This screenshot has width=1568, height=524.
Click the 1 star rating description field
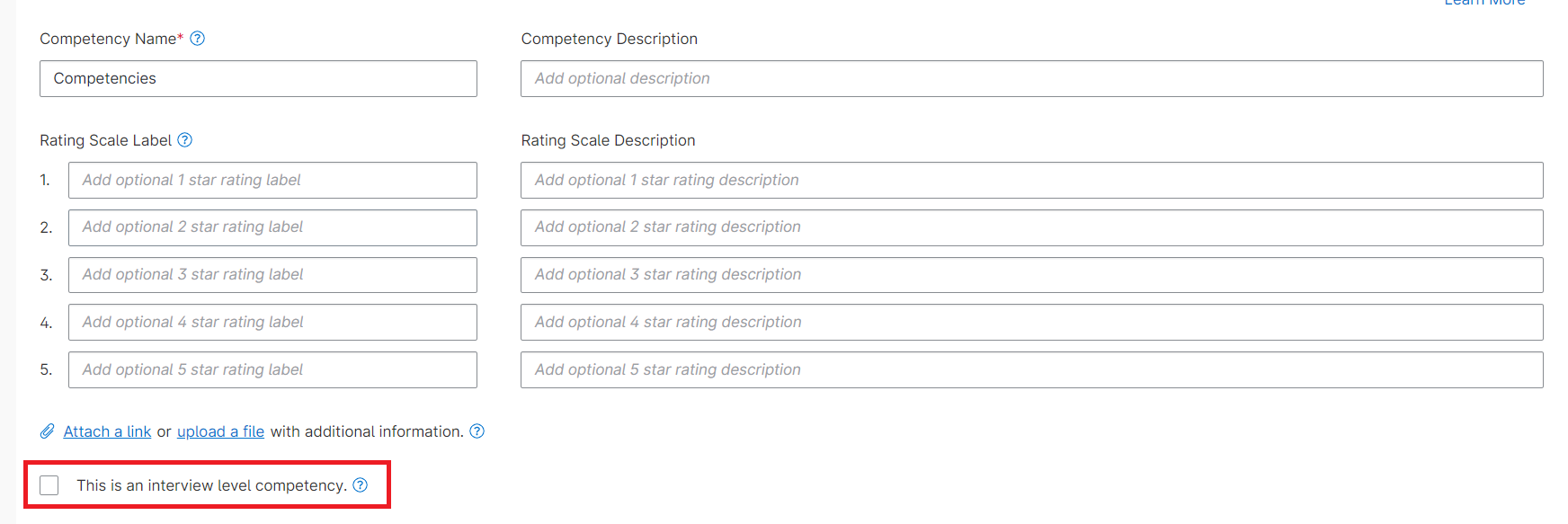(1031, 181)
